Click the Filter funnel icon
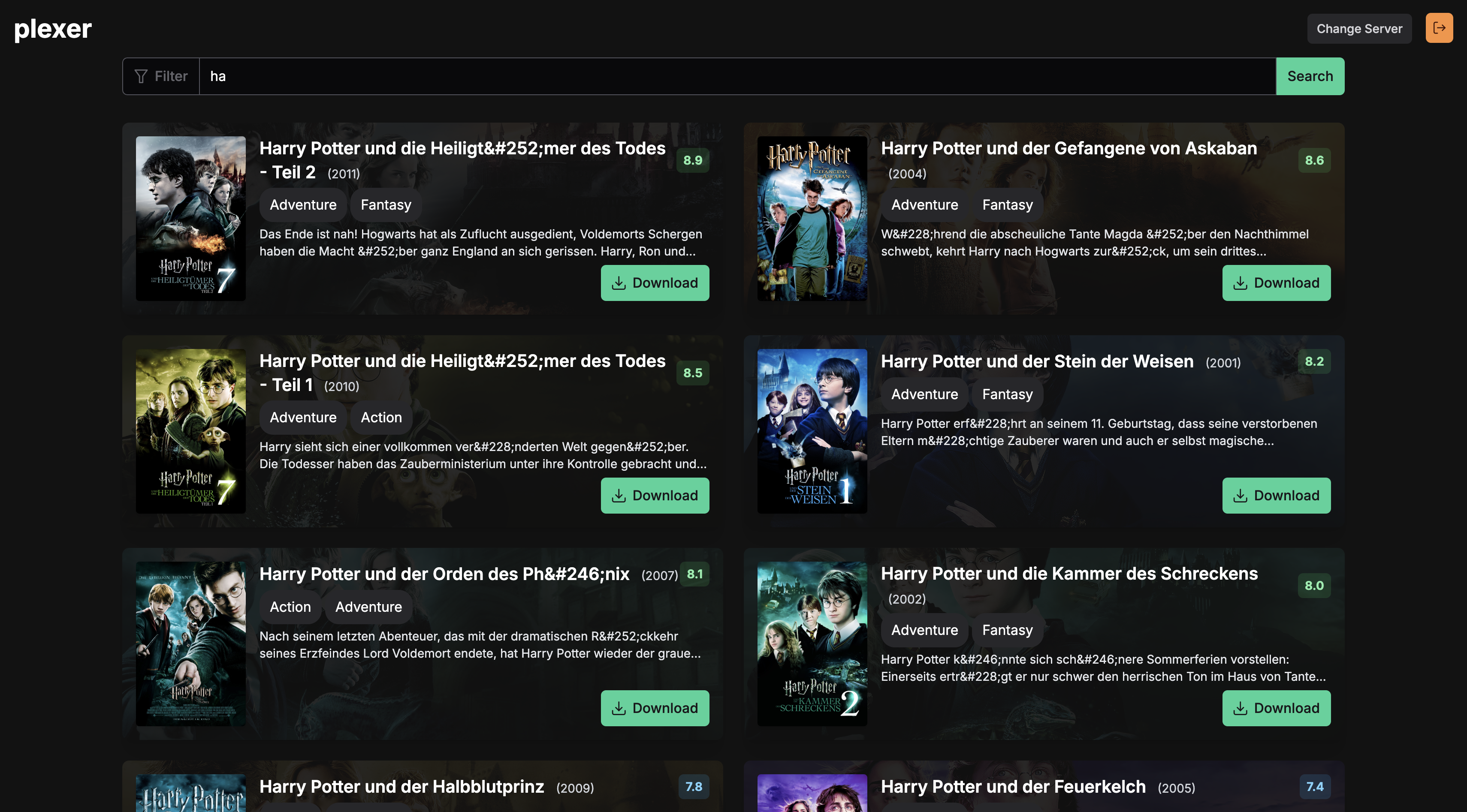Image resolution: width=1467 pixels, height=812 pixels. pyautogui.click(x=142, y=76)
